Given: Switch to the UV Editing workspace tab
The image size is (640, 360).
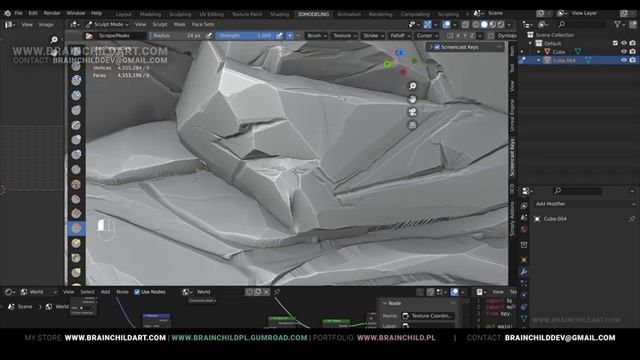Looking at the screenshot, I should 211,14.
